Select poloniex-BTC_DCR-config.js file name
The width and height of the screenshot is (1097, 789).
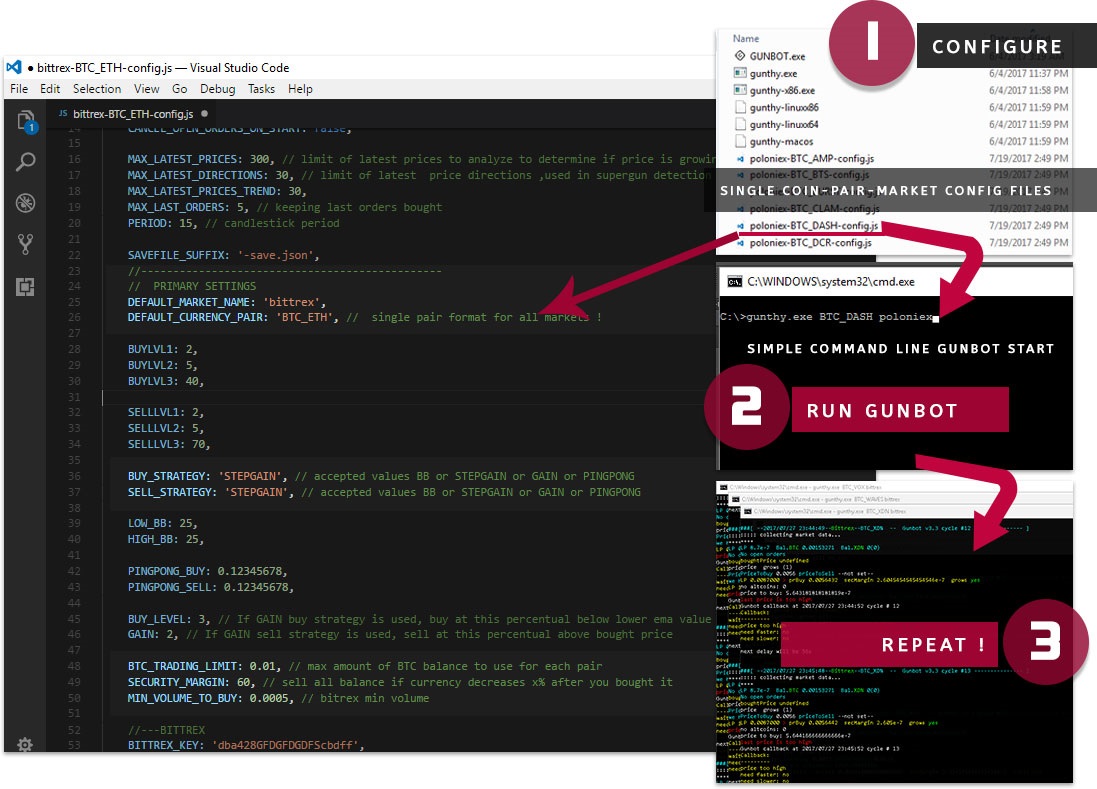[x=810, y=243]
